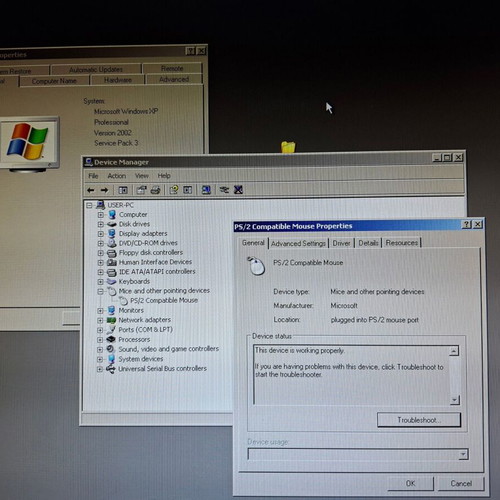Click the Properties toolbar icon
Viewport: 500px width, 500px height.
pyautogui.click(x=141, y=190)
